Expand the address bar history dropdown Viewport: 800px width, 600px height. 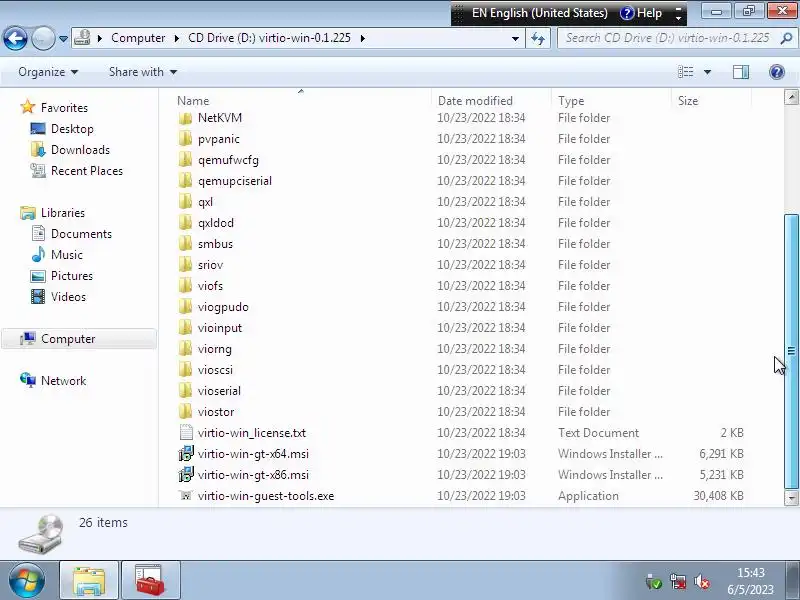tap(515, 38)
